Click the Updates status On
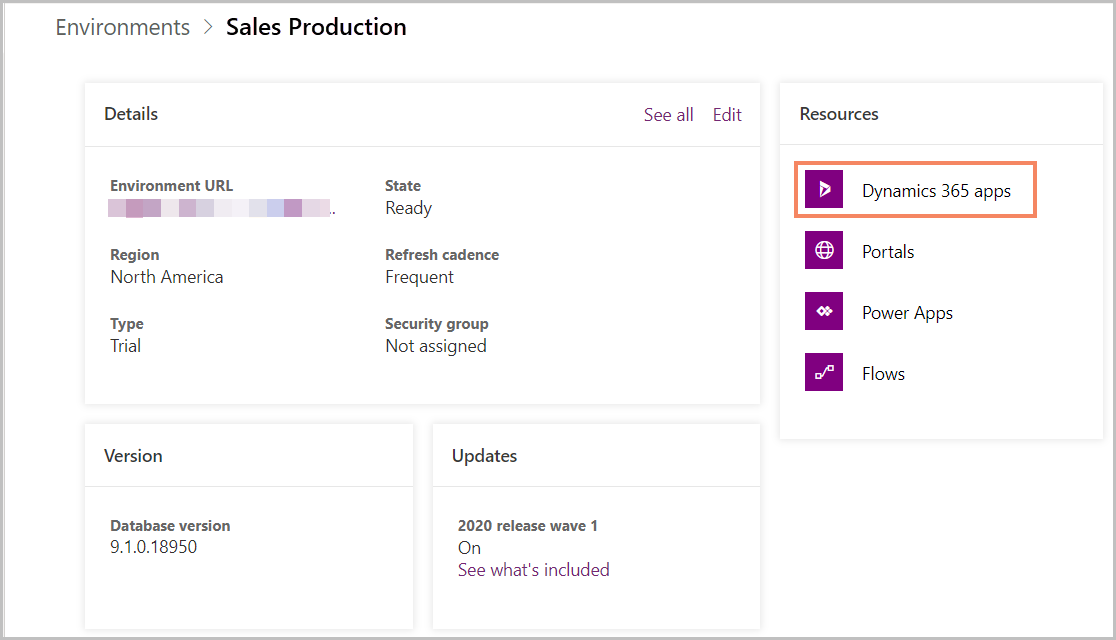Image resolution: width=1116 pixels, height=640 pixels. 469,547
